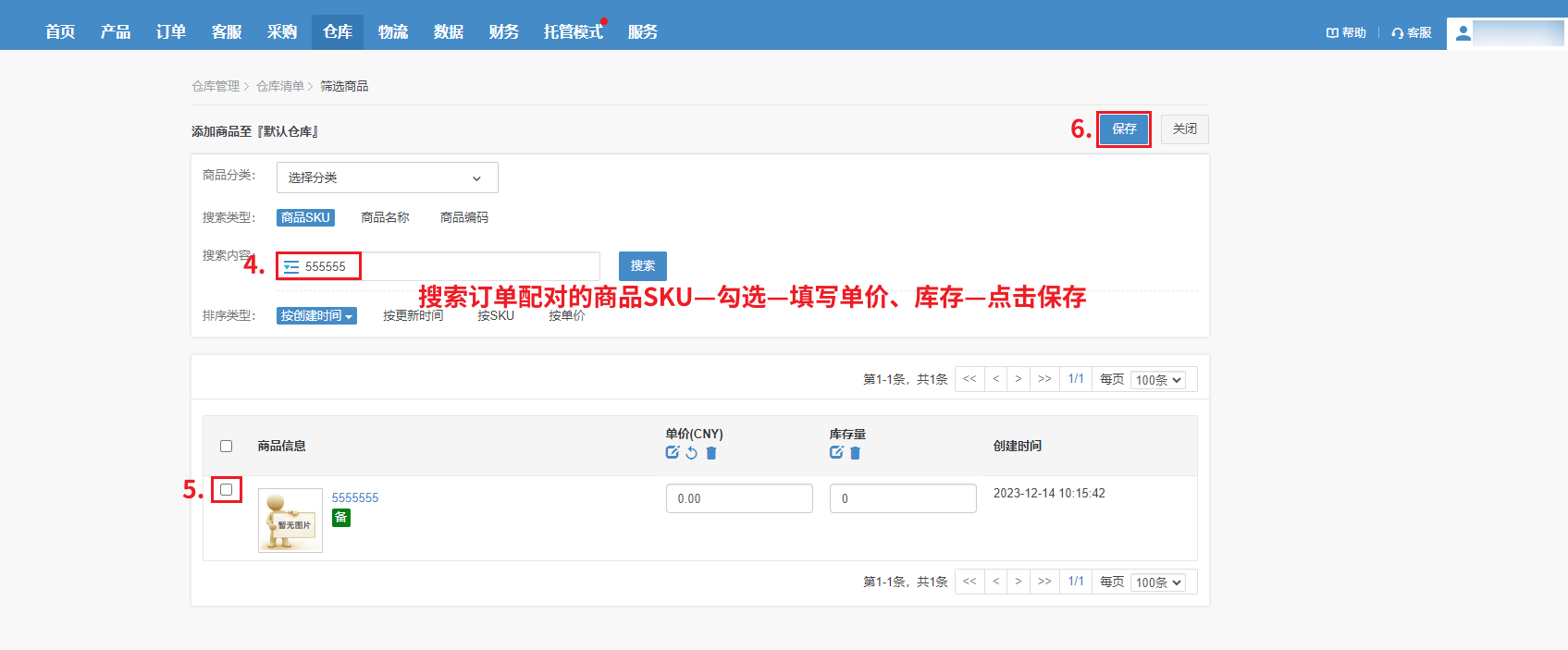Open the top-bar 客服 menu beside 订单
1568x650 pixels.
pyautogui.click(x=227, y=32)
